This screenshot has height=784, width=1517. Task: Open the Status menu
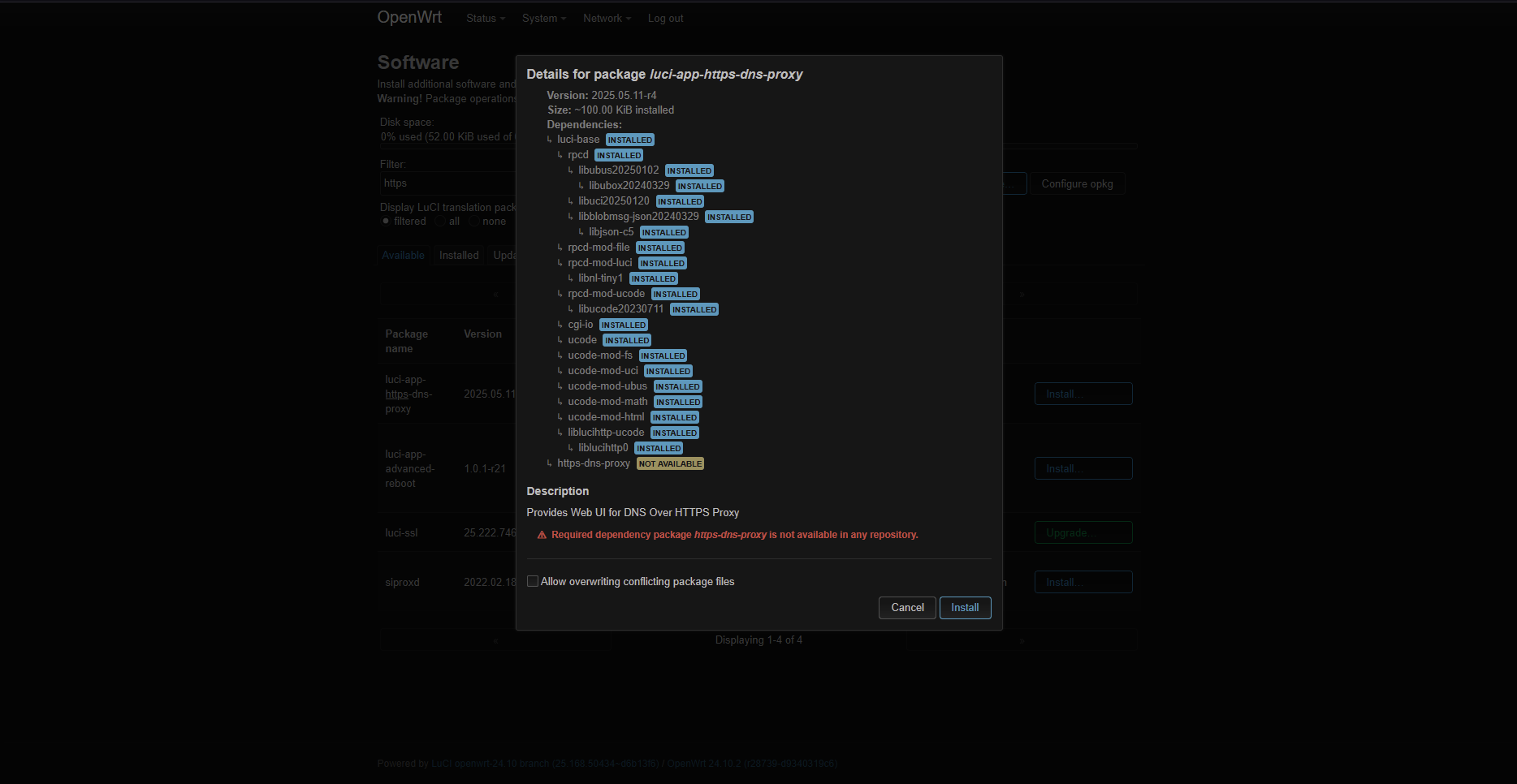[486, 19]
